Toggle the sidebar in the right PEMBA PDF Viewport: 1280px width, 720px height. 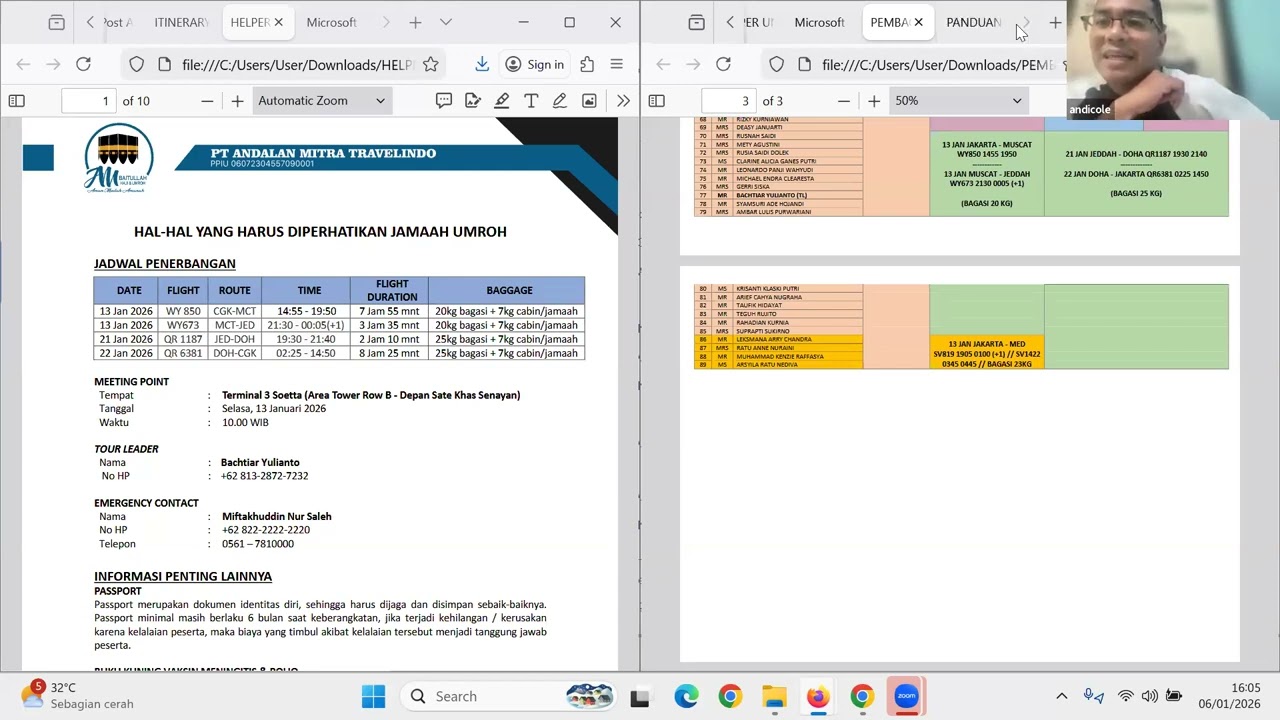point(657,100)
